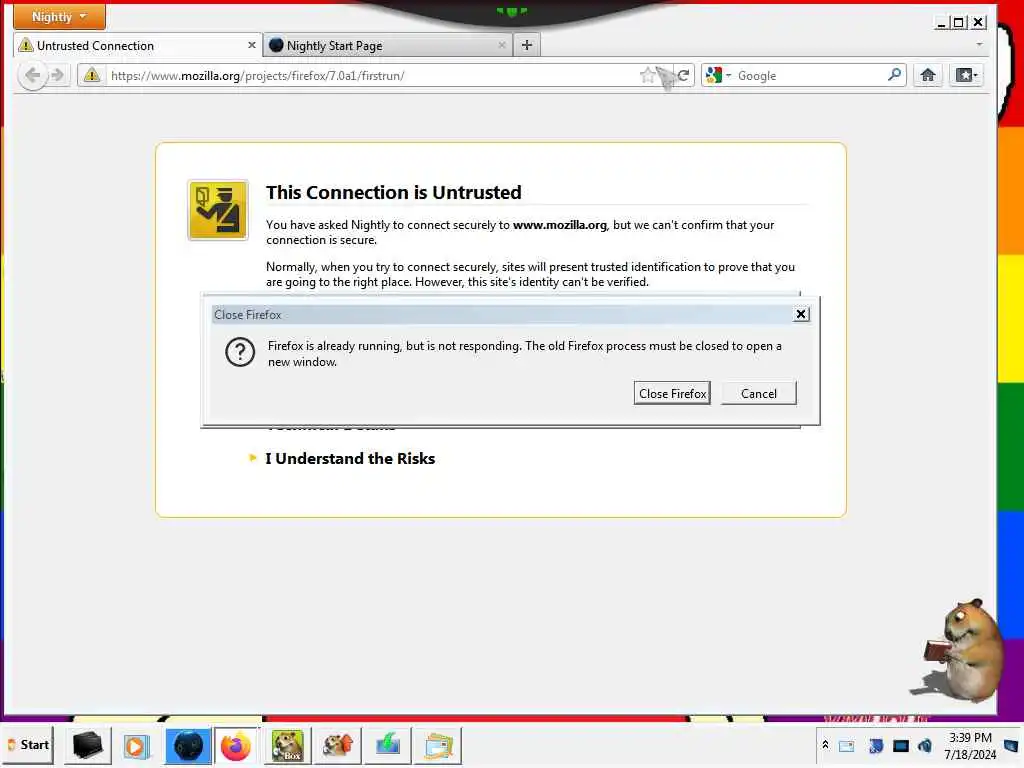Open the bookmarks menu button
Screen dimensions: 1024x768
coord(967,76)
